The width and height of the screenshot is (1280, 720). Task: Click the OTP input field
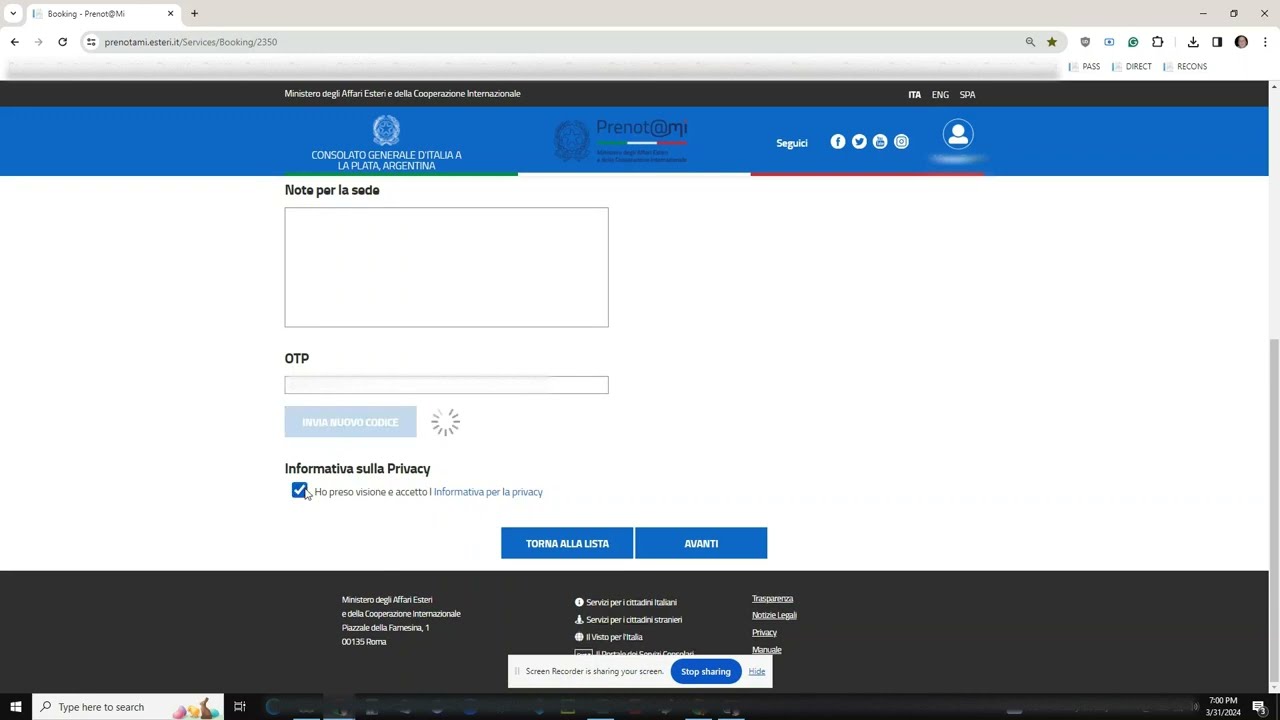[x=446, y=385]
